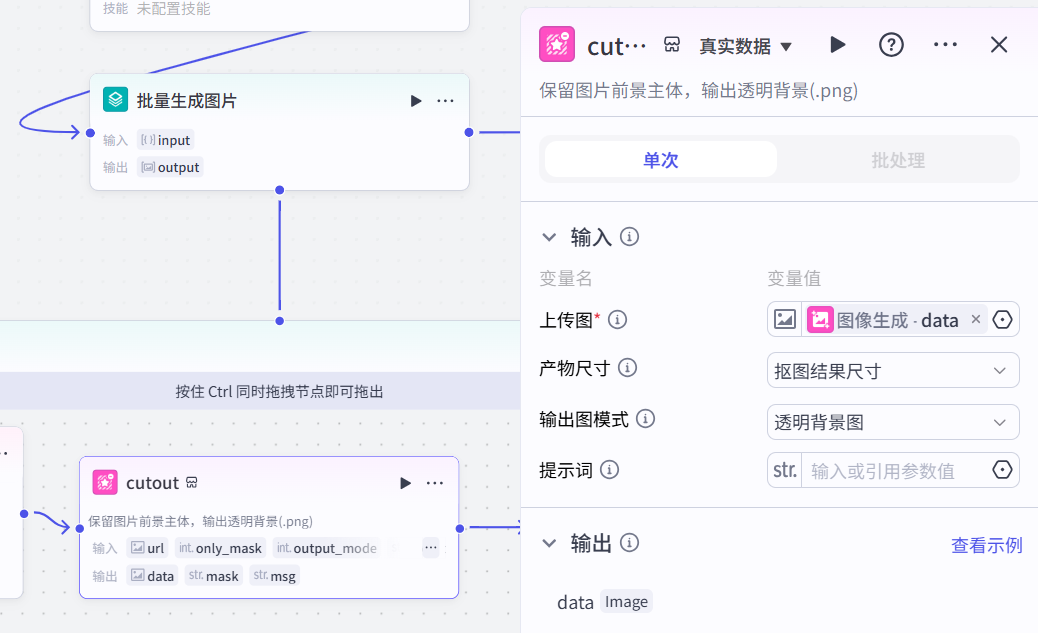Click image type icon in 上传图 field
This screenshot has height=633, width=1038.
[784, 319]
